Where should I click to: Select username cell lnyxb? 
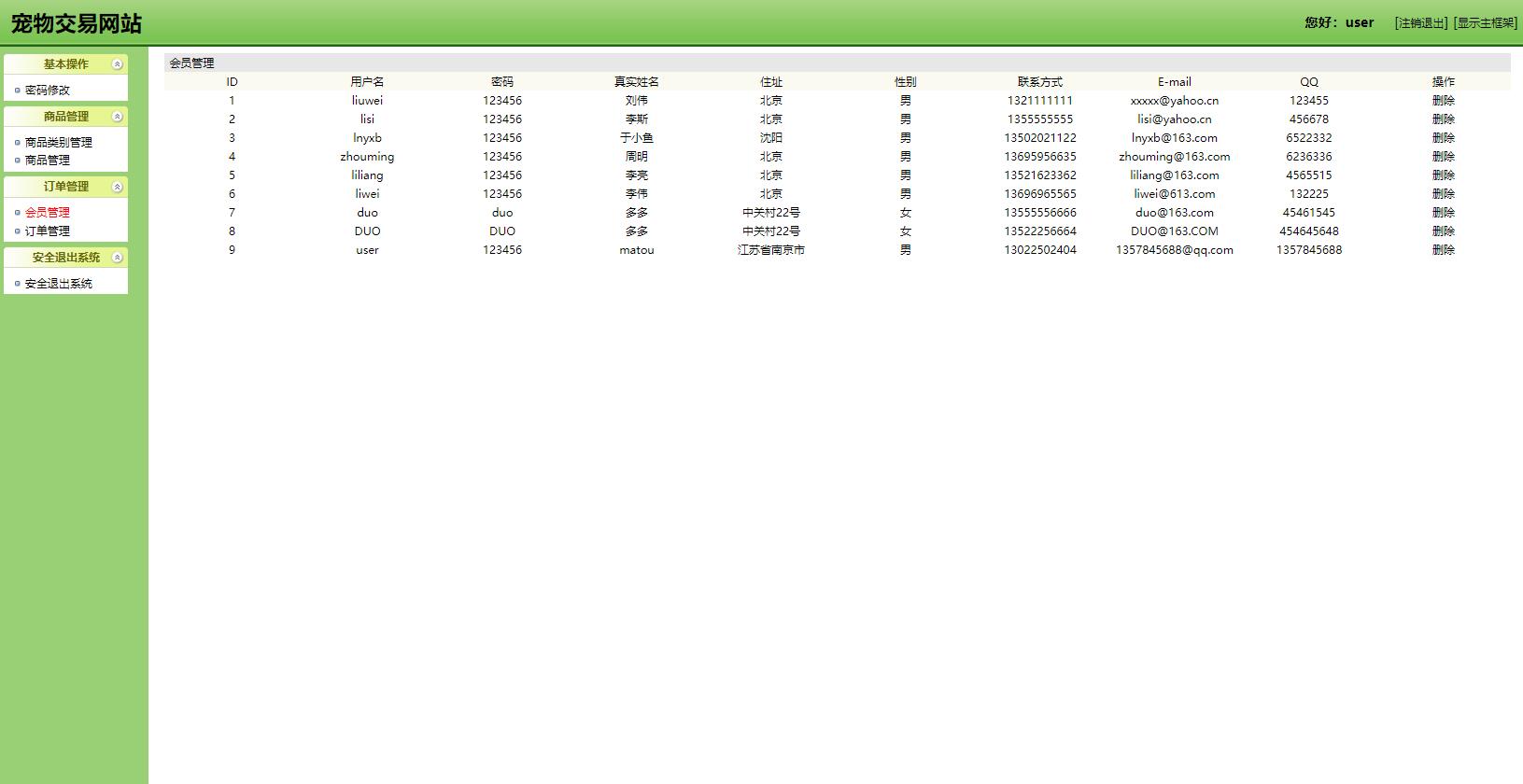pyautogui.click(x=367, y=138)
